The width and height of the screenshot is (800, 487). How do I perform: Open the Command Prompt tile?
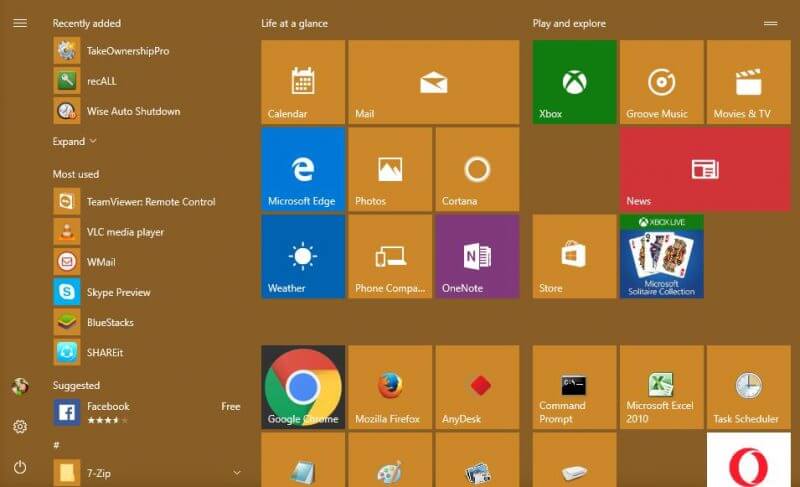(x=574, y=387)
